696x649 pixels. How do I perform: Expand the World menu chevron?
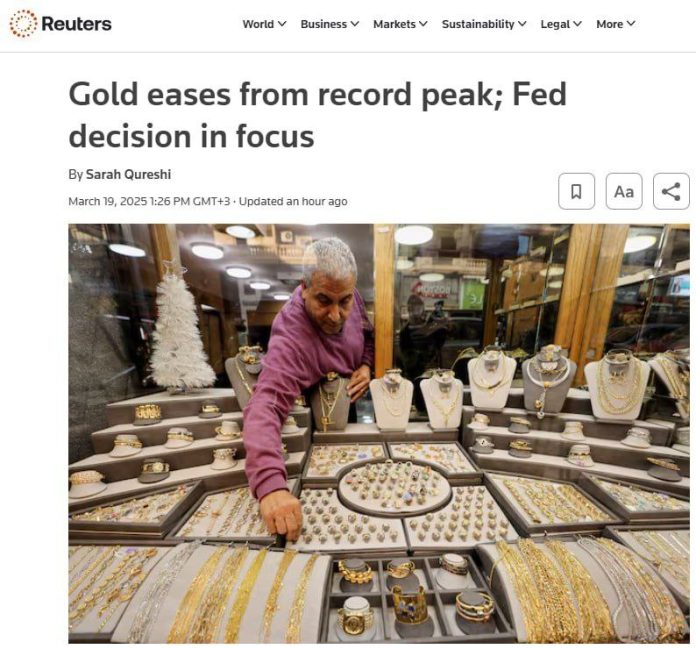point(282,24)
